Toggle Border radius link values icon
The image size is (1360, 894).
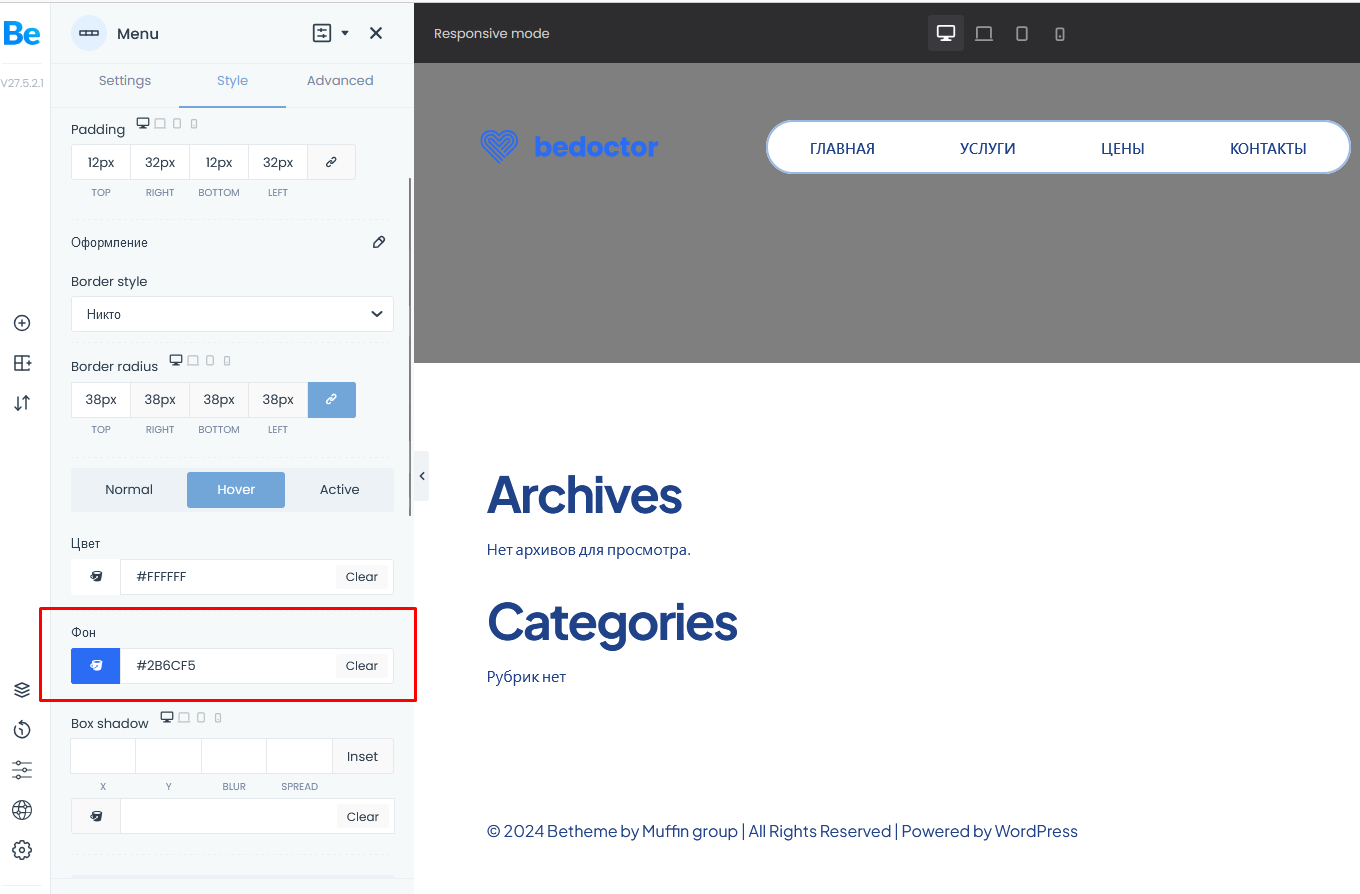pyautogui.click(x=331, y=399)
